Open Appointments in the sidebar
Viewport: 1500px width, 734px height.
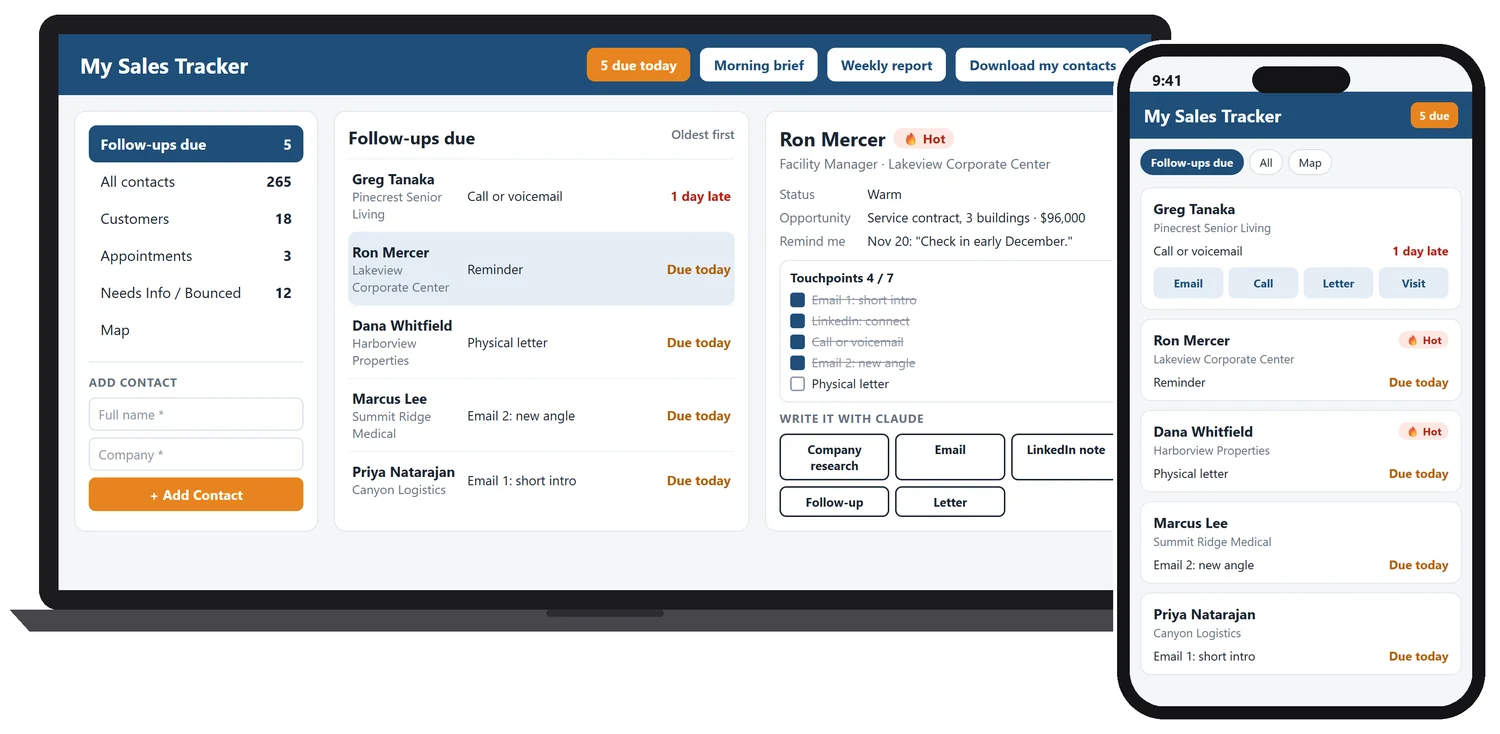coord(196,256)
